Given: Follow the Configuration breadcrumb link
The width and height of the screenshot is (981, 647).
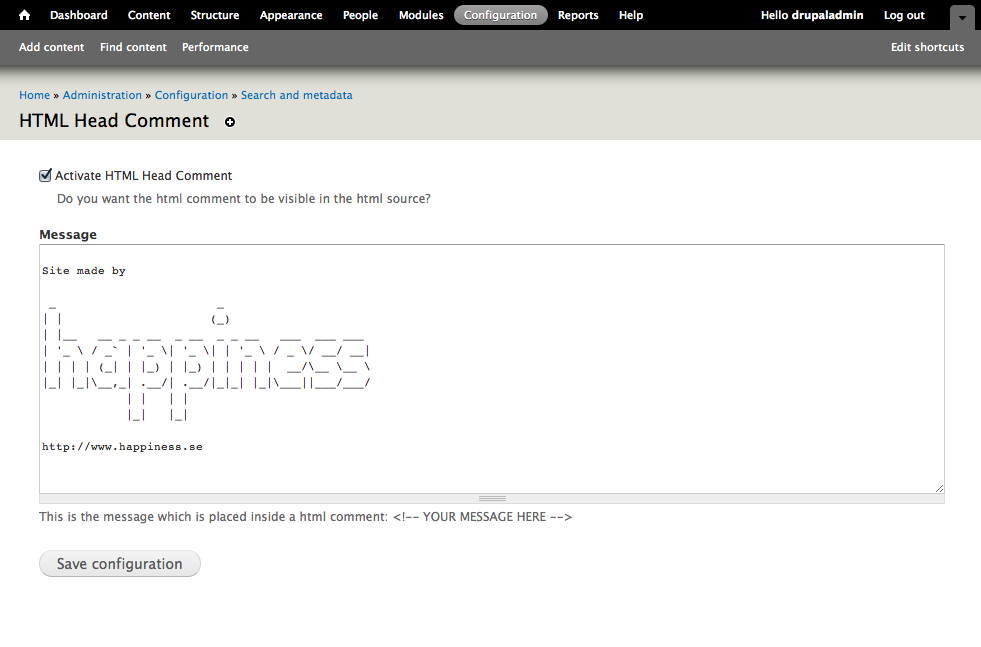Looking at the screenshot, I should pos(191,95).
